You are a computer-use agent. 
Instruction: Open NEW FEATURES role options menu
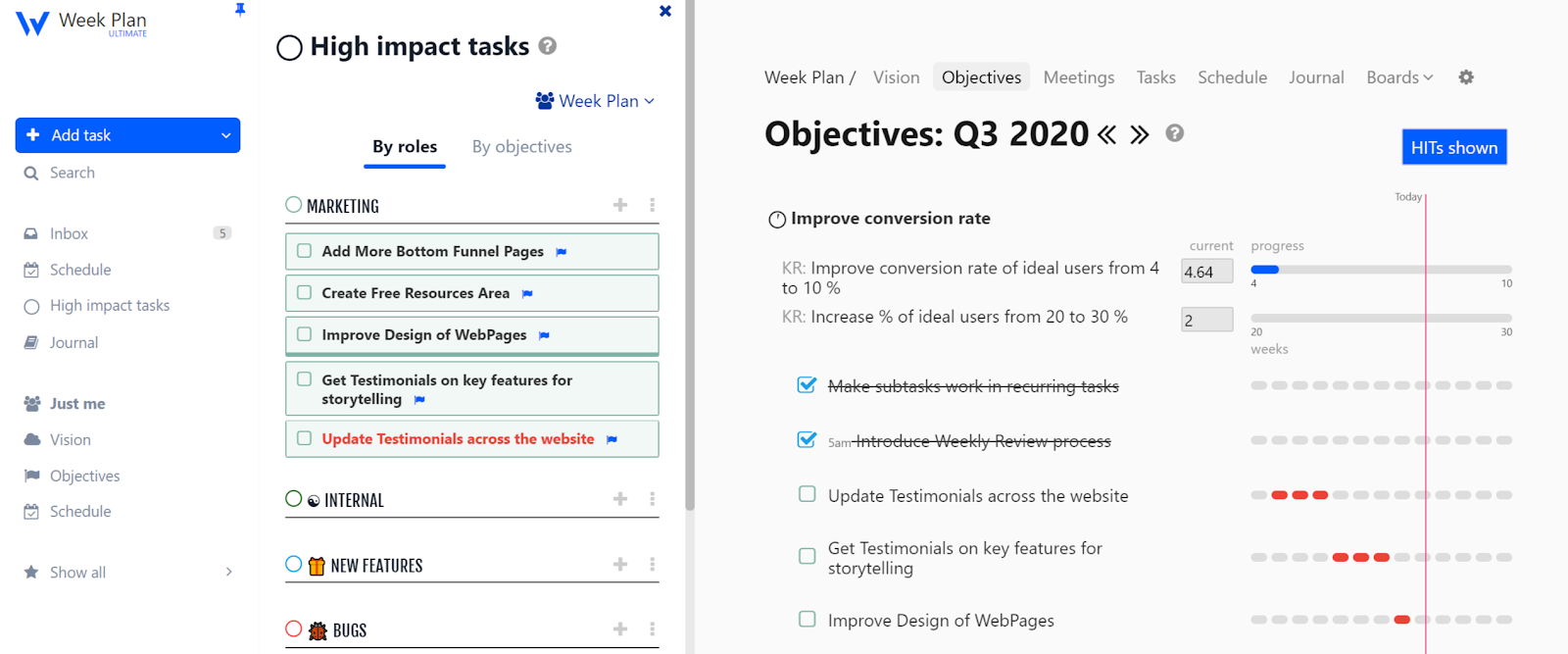pos(652,564)
